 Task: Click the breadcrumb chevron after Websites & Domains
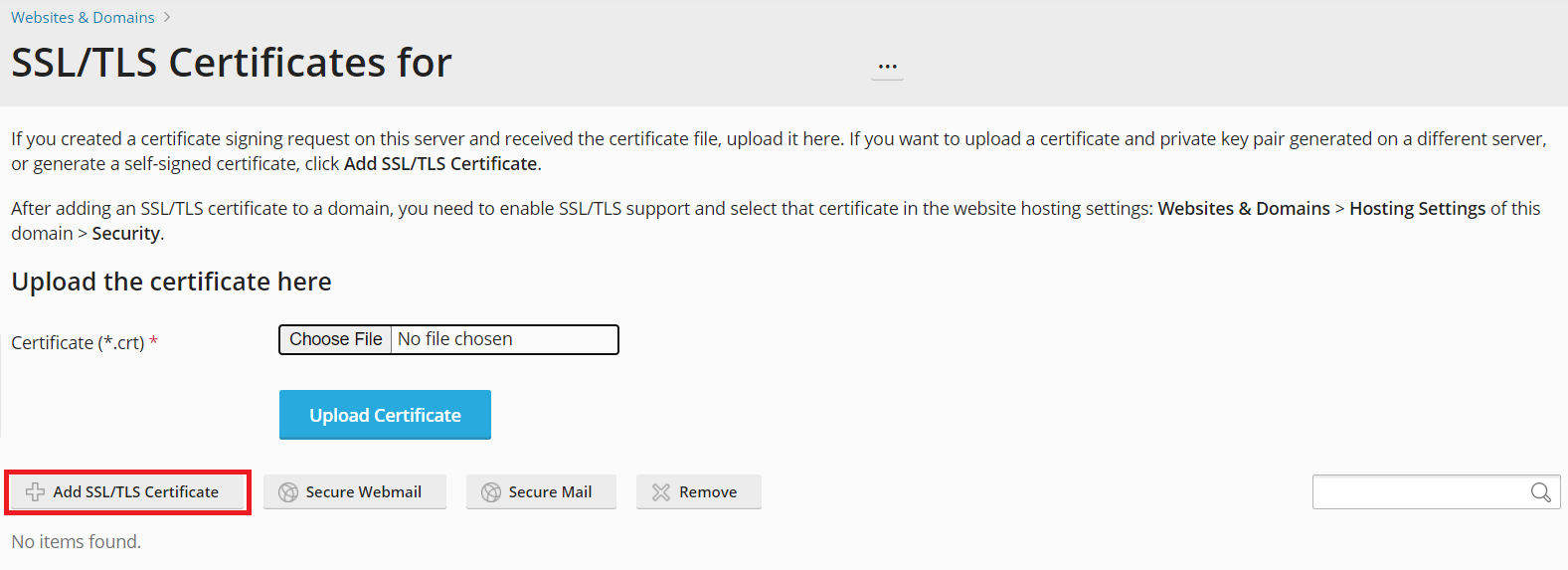click(x=167, y=17)
